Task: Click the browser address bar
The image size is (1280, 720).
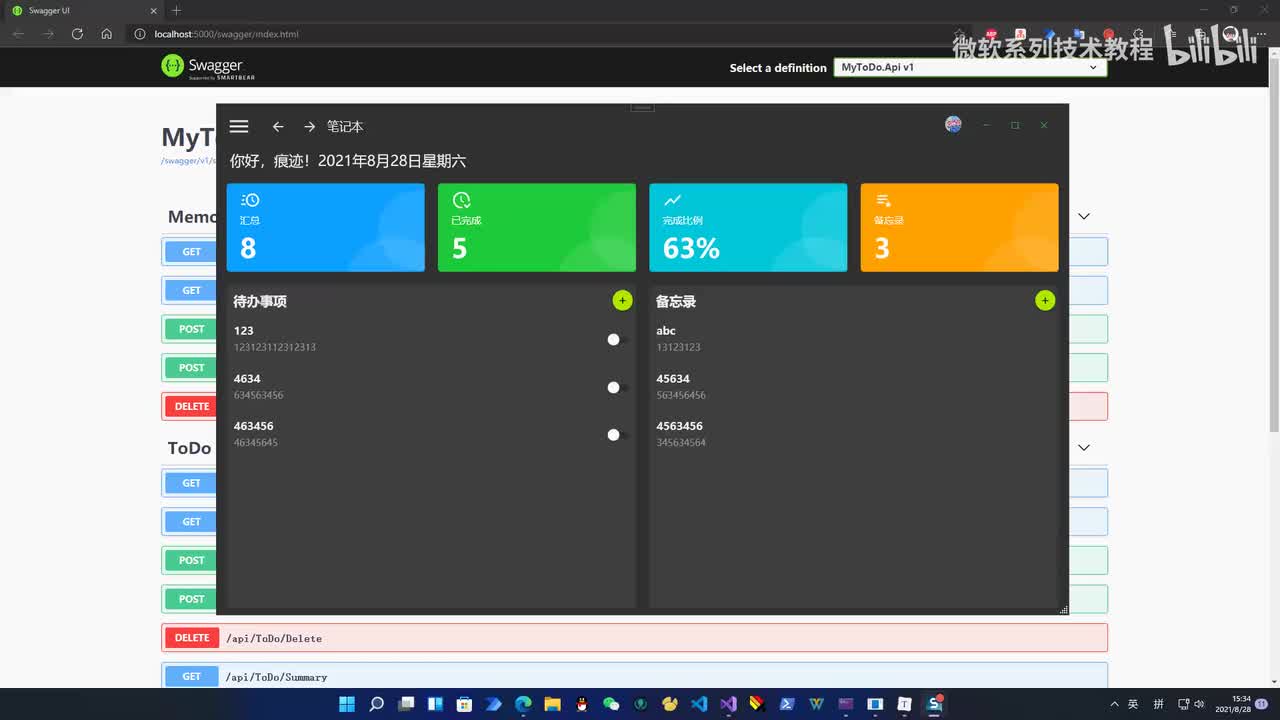Action: (540, 34)
